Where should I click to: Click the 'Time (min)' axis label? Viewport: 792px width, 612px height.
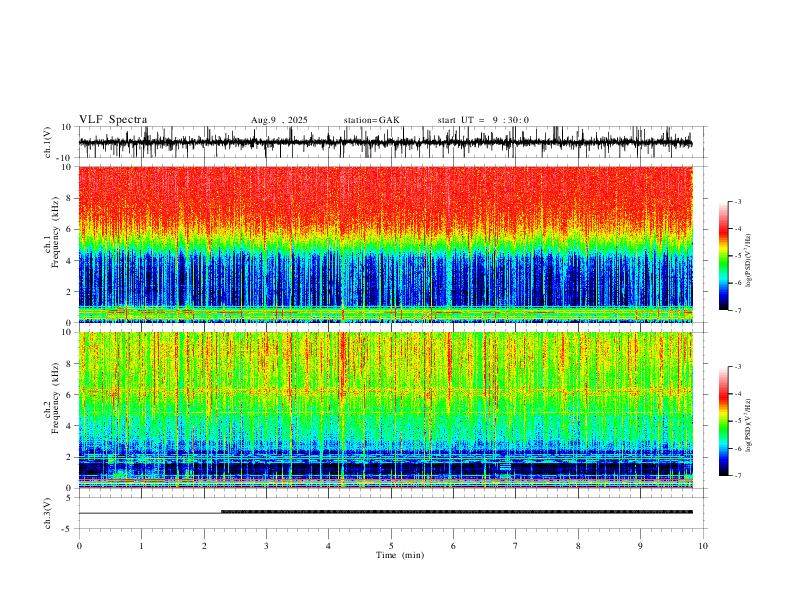point(400,555)
